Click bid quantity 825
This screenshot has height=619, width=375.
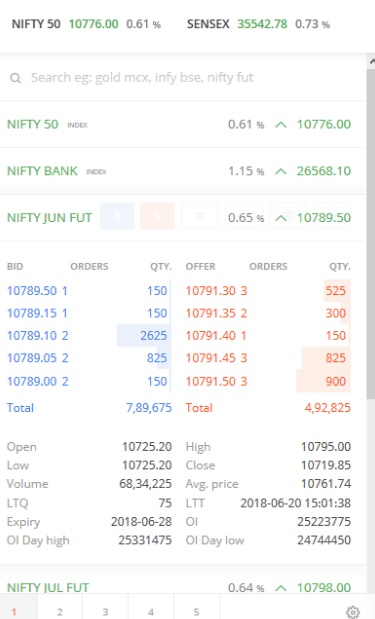157,358
